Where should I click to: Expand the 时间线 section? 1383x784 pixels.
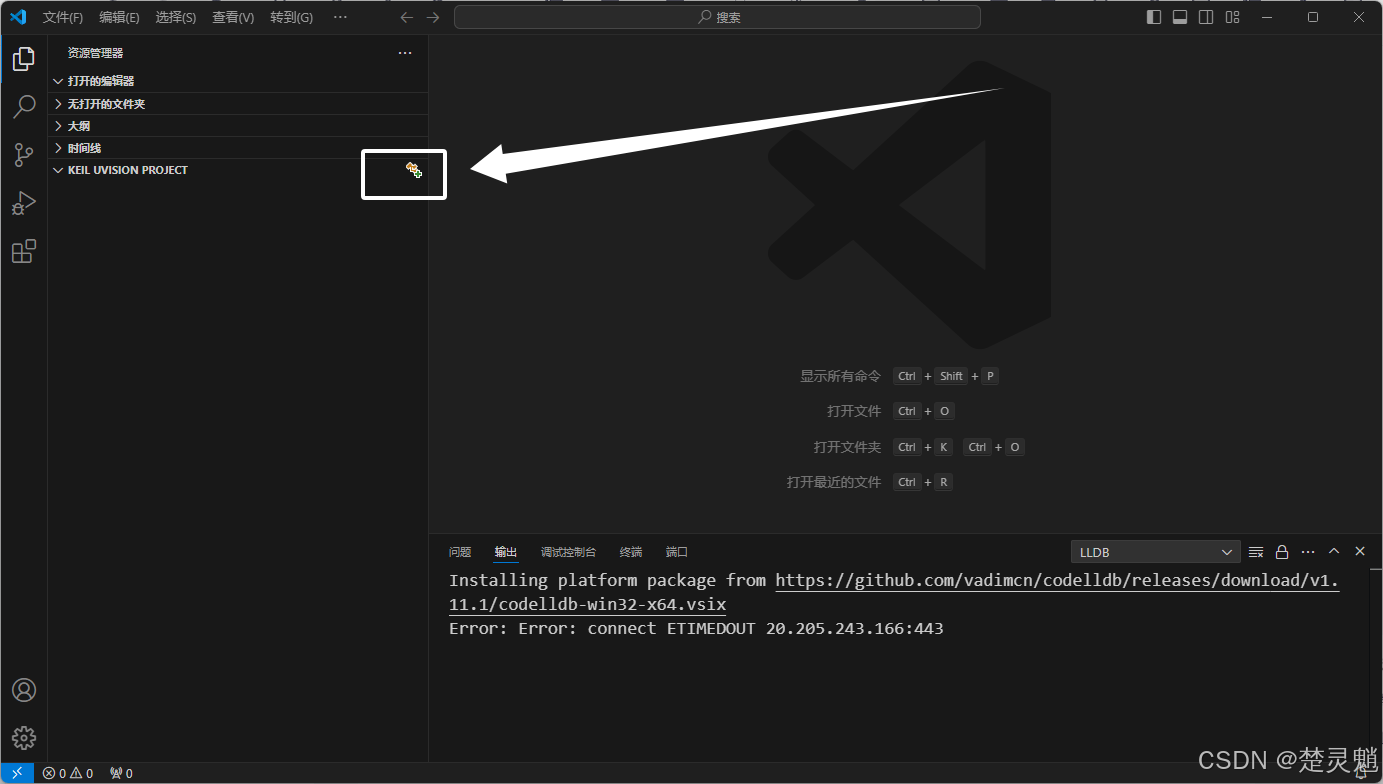pos(238,148)
